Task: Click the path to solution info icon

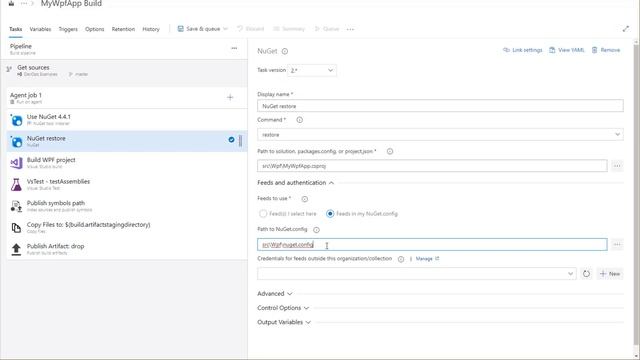Action: (x=390, y=151)
